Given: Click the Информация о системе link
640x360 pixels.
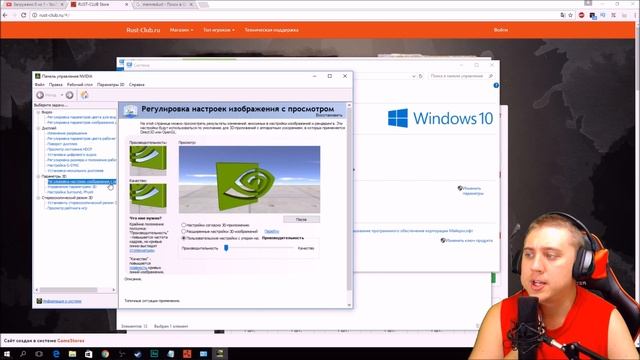Looking at the screenshot, I should (62, 301).
